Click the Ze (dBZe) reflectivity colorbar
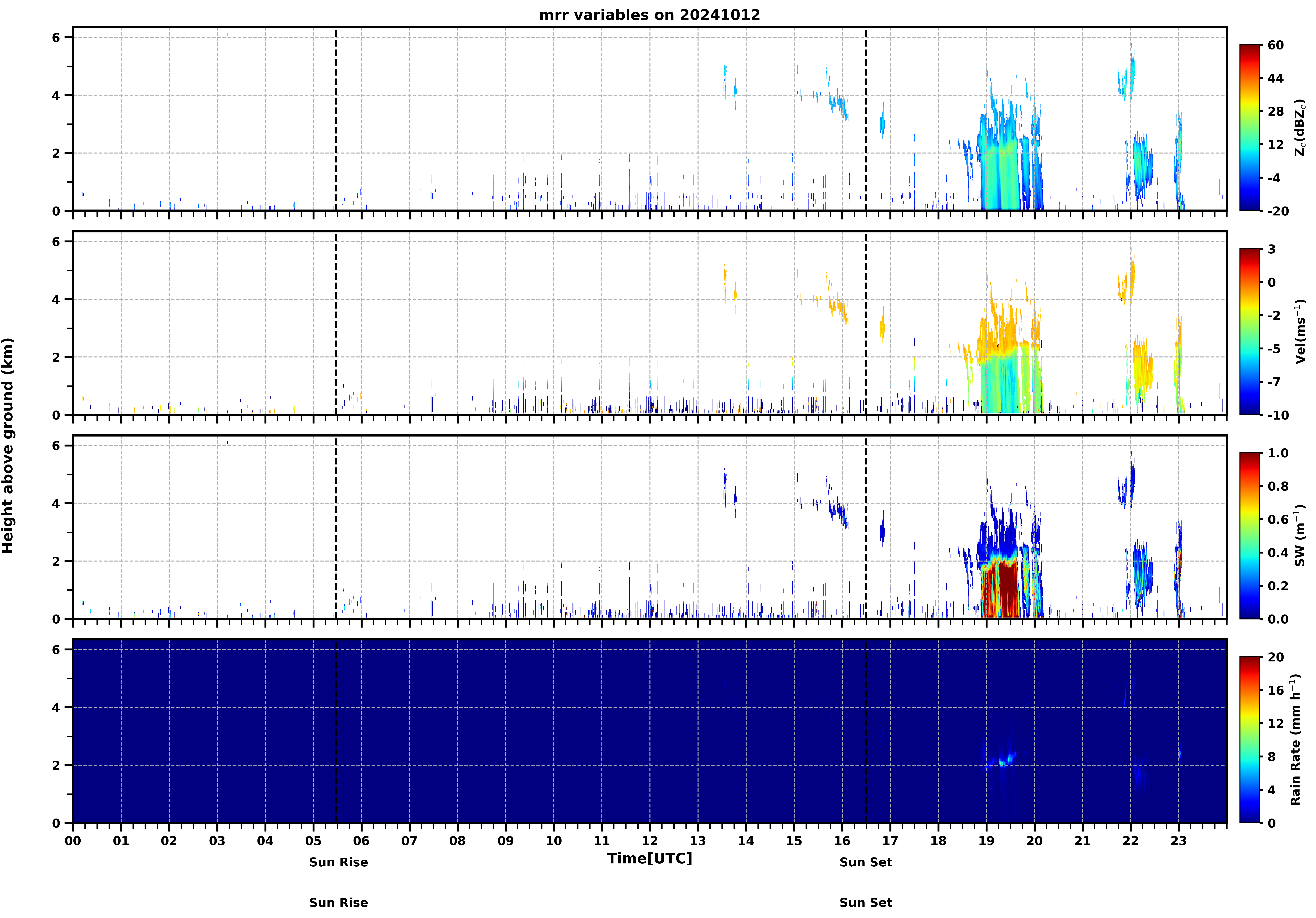 pos(1250,127)
